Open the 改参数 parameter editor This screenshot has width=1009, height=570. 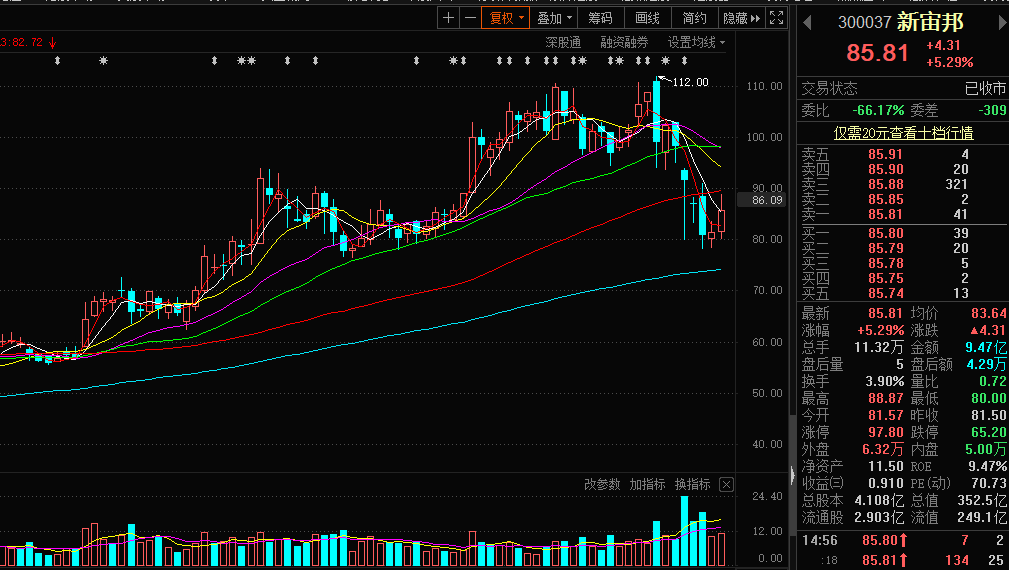coord(602,484)
